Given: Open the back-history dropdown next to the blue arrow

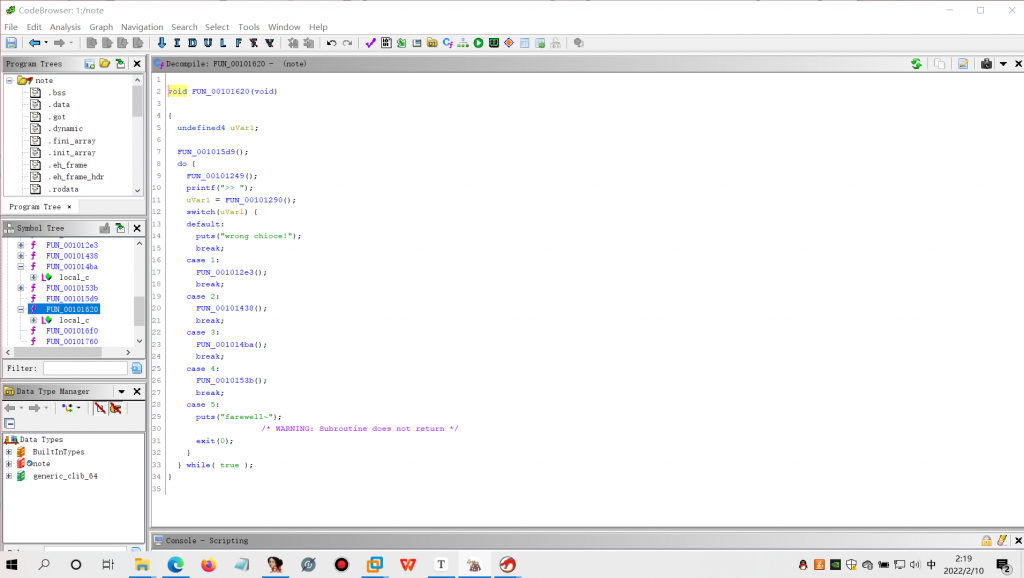Looking at the screenshot, I should tap(46, 43).
